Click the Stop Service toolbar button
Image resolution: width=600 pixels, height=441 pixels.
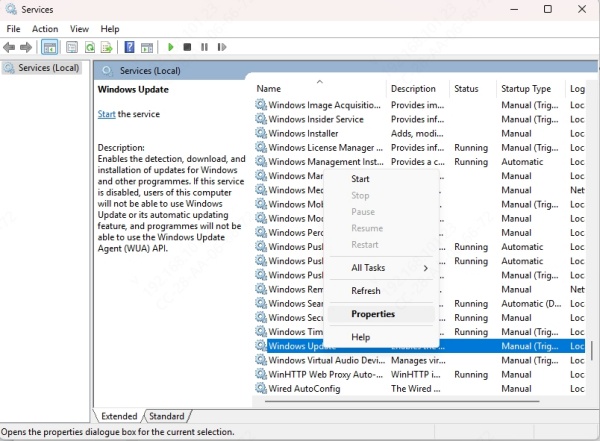click(x=187, y=47)
